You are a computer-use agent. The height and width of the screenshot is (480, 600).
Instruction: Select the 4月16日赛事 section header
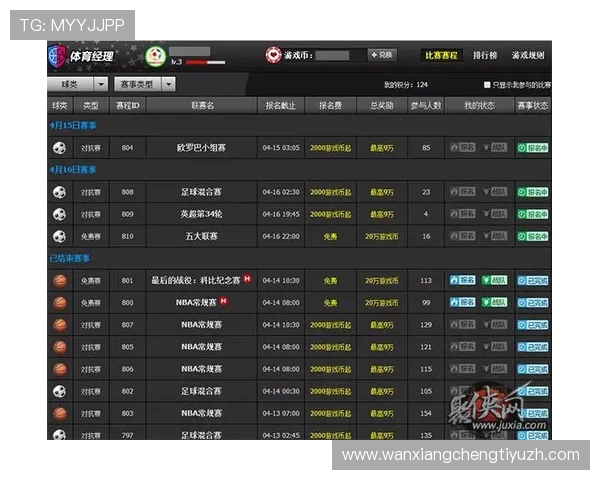(72, 170)
